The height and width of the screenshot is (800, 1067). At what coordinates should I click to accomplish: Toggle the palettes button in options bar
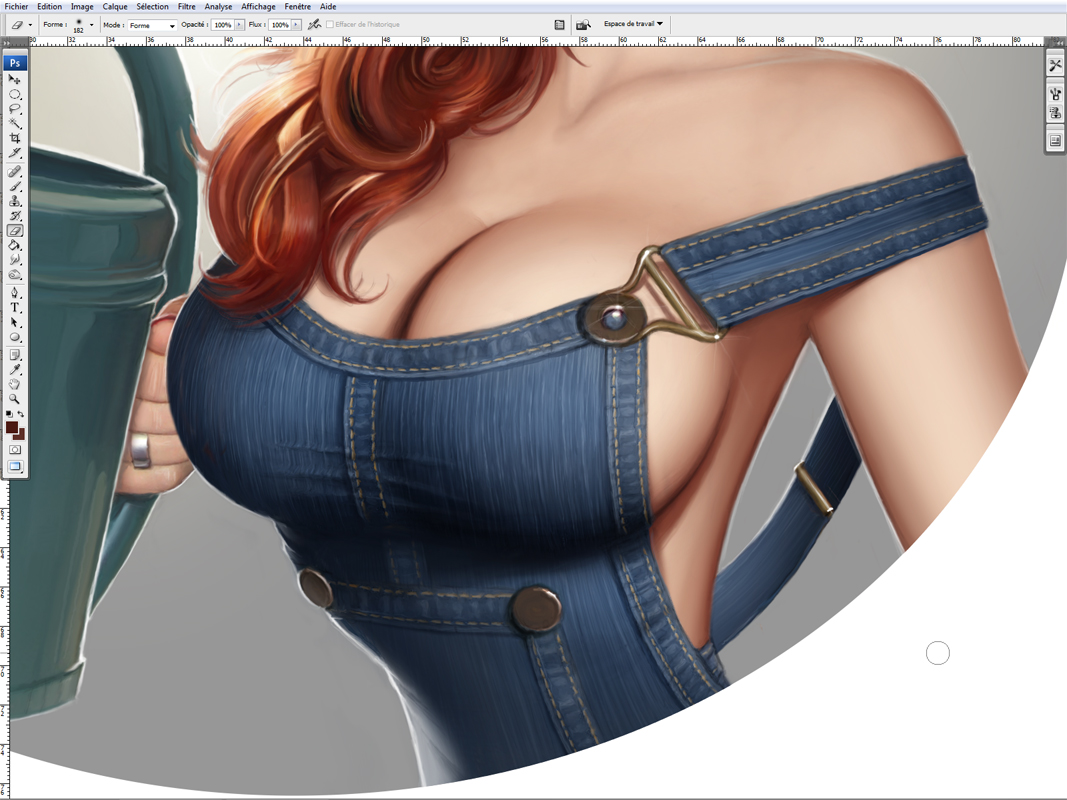tap(559, 24)
